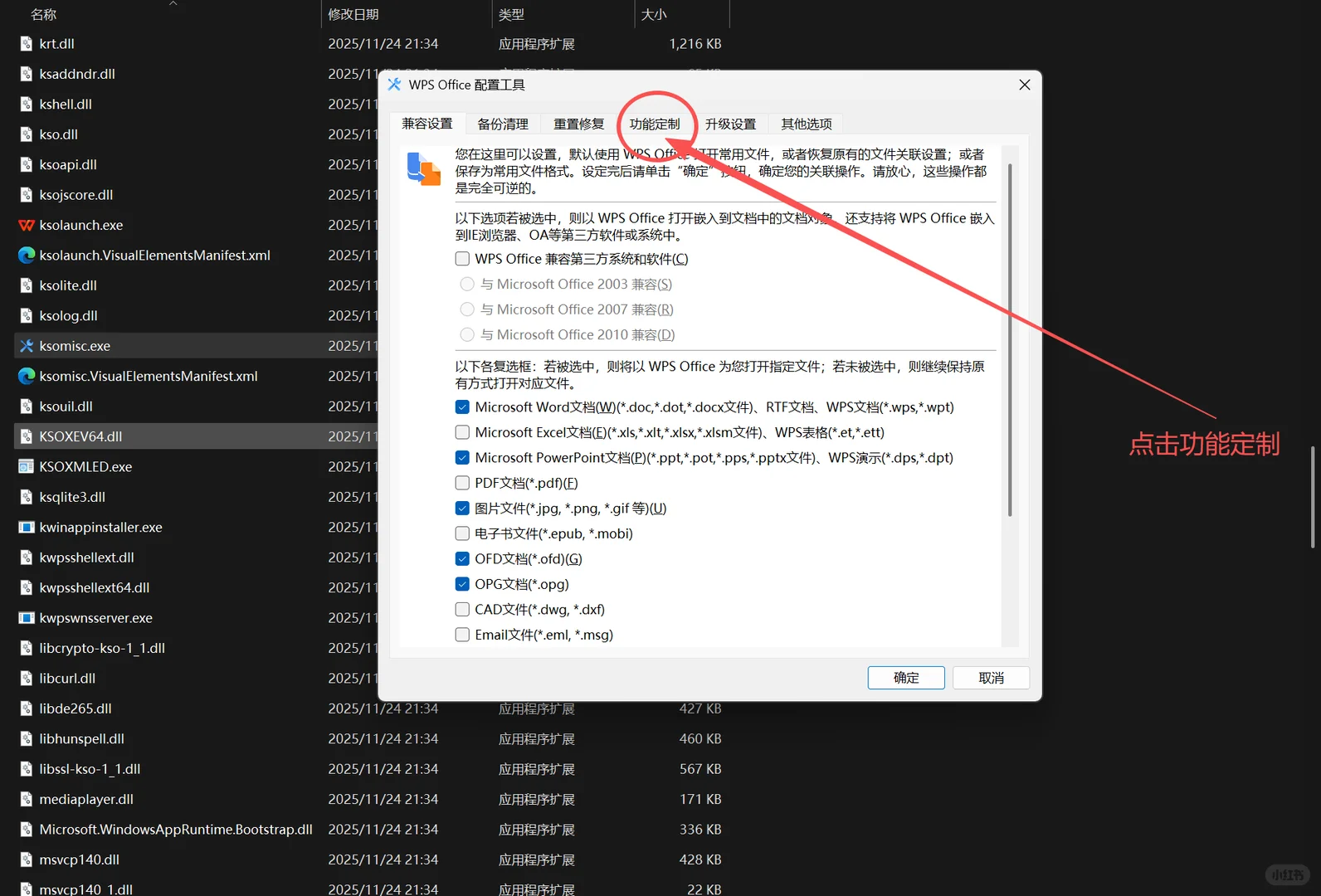
Task: Click the krt.dll file icon
Action: 27,44
